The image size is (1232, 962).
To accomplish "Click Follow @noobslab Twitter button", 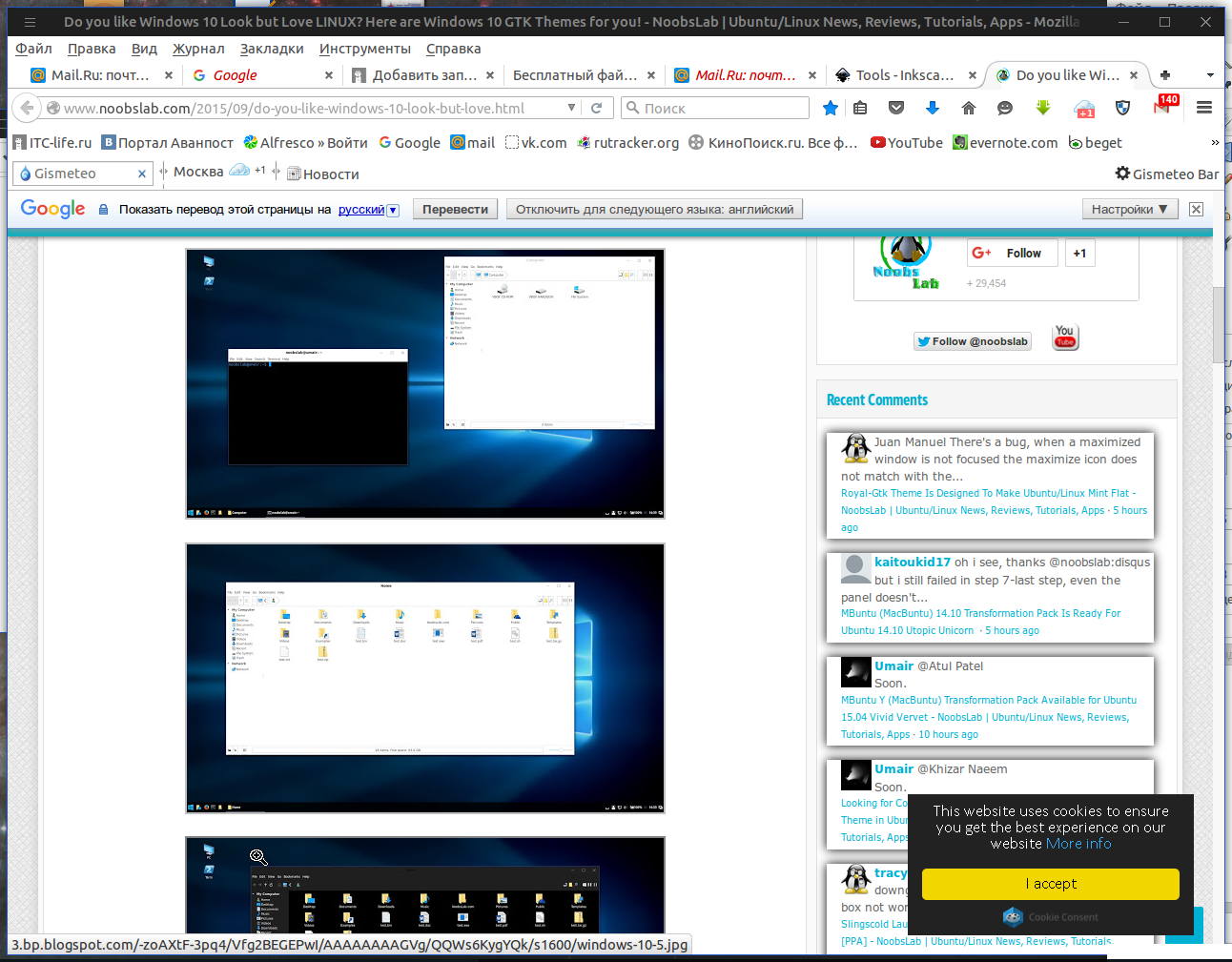I will point(973,341).
